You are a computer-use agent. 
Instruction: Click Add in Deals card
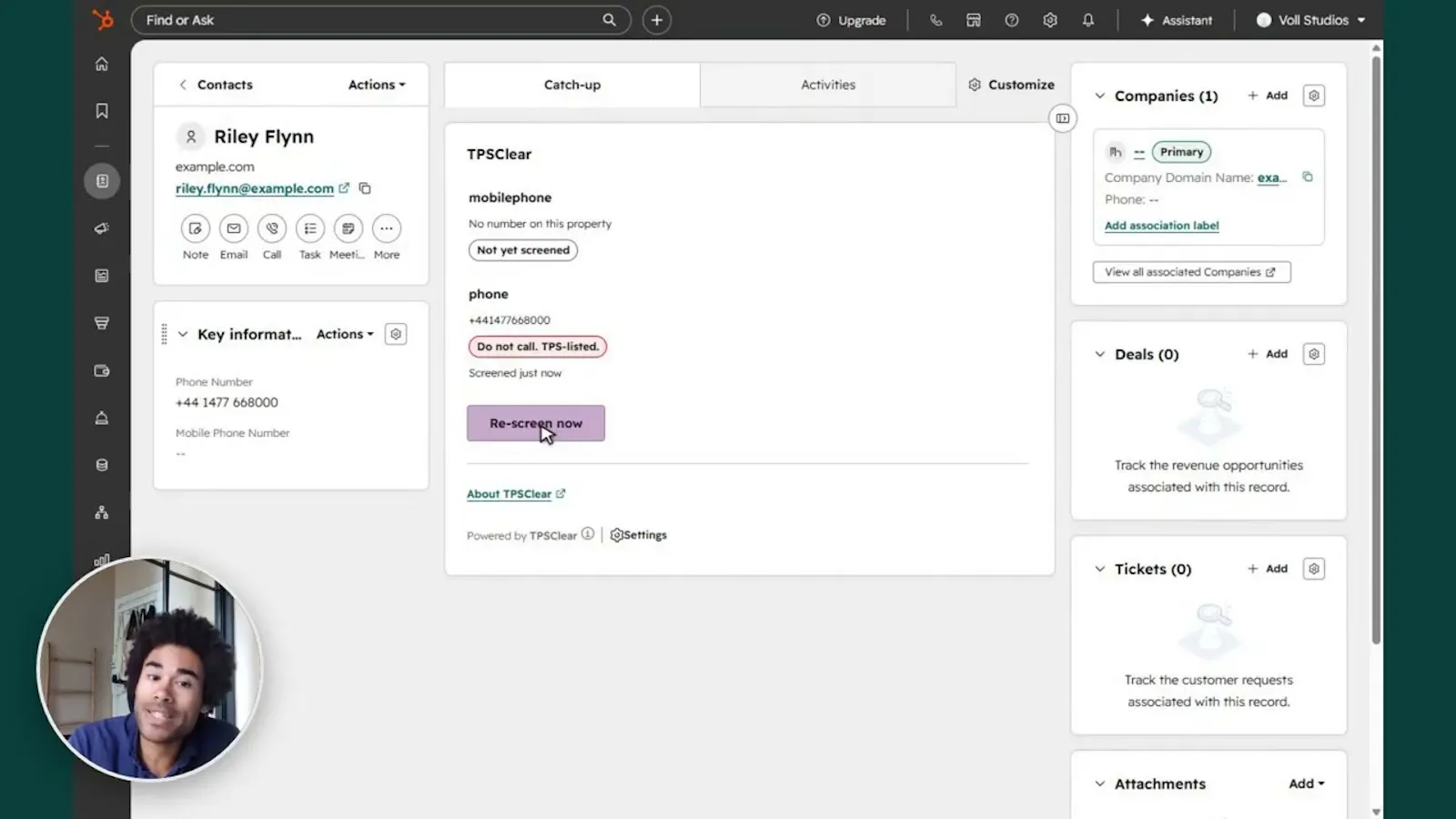coord(1268,354)
